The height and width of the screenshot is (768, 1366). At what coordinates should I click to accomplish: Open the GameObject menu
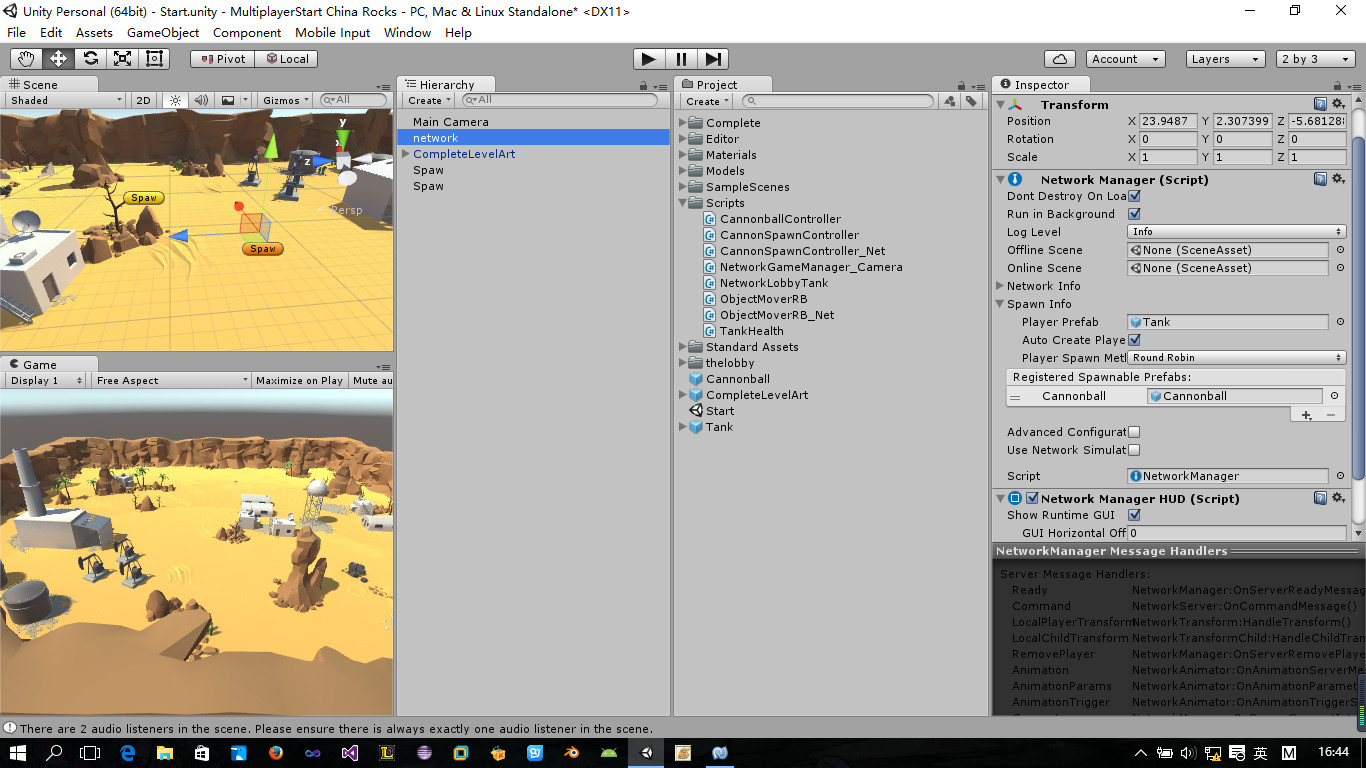point(163,32)
